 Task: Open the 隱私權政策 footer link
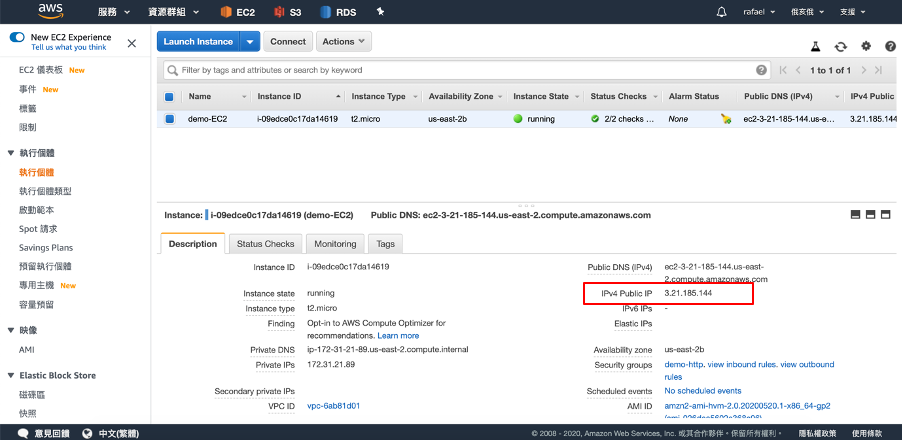(817, 433)
